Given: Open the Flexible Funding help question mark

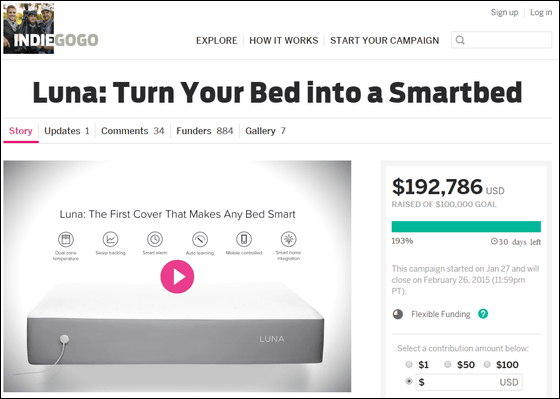Looking at the screenshot, I should click(x=483, y=314).
